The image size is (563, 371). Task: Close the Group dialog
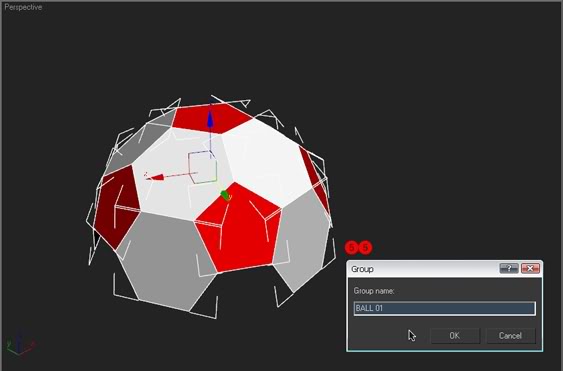point(530,268)
